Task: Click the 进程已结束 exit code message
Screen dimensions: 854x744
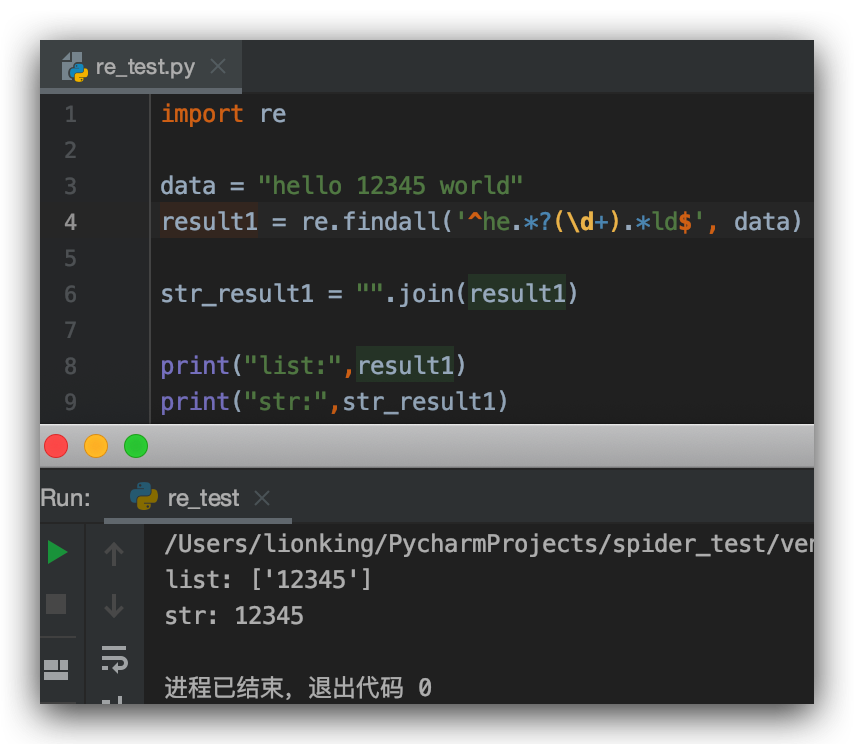Action: point(298,687)
